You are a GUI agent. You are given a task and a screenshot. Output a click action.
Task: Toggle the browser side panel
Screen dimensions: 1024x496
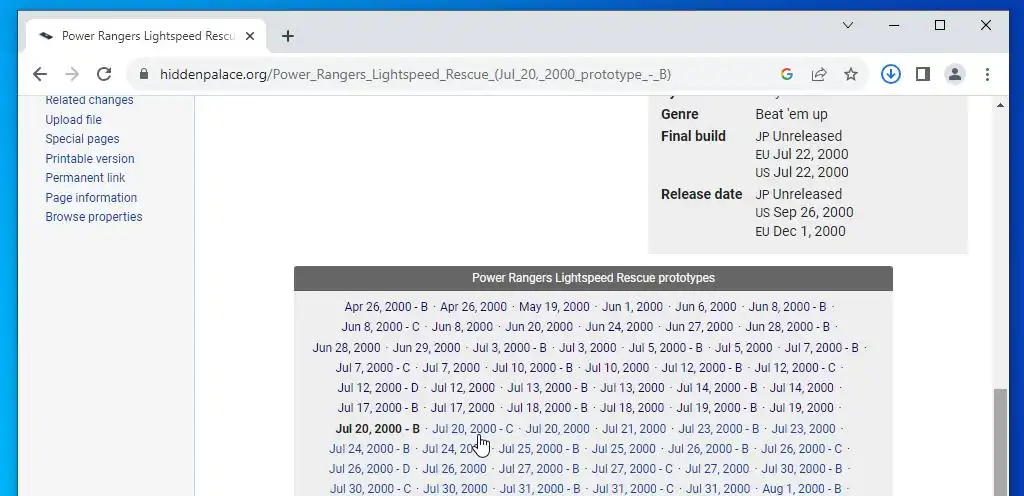point(923,74)
